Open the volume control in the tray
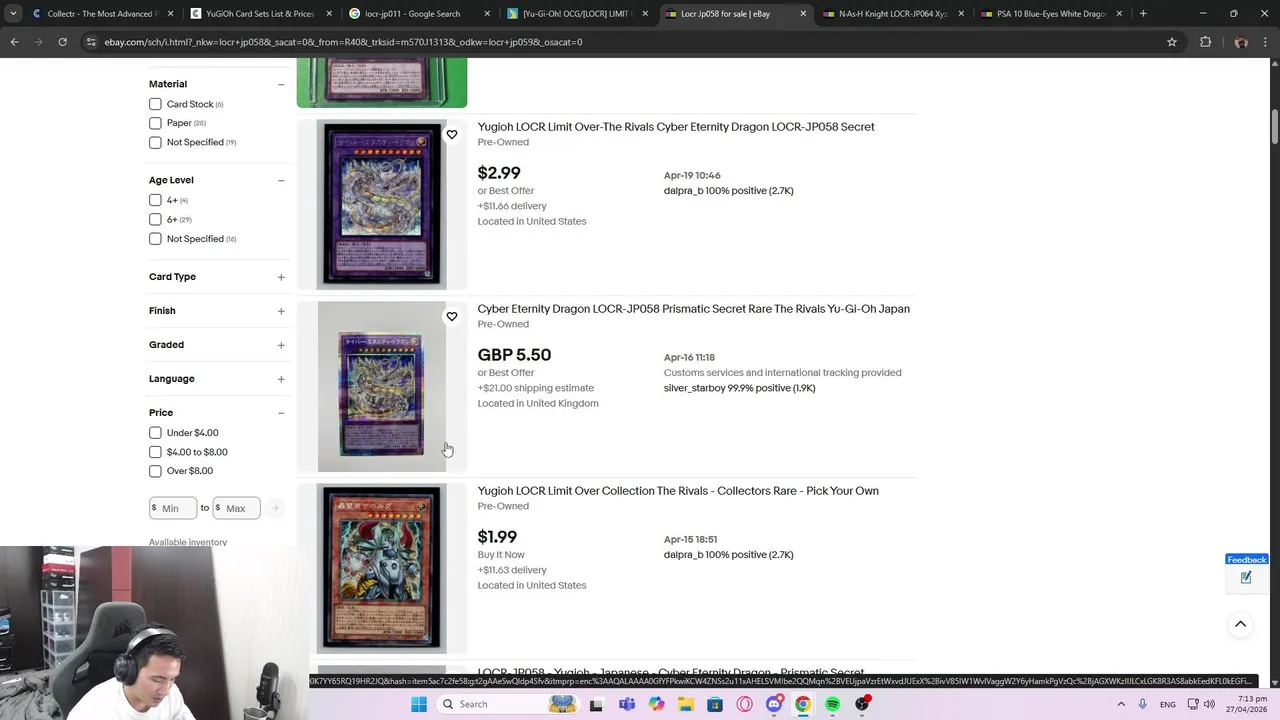 (1209, 704)
